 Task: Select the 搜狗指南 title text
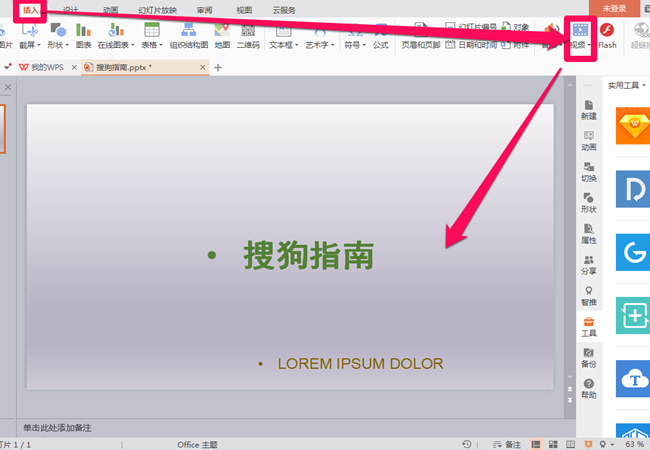[x=309, y=255]
